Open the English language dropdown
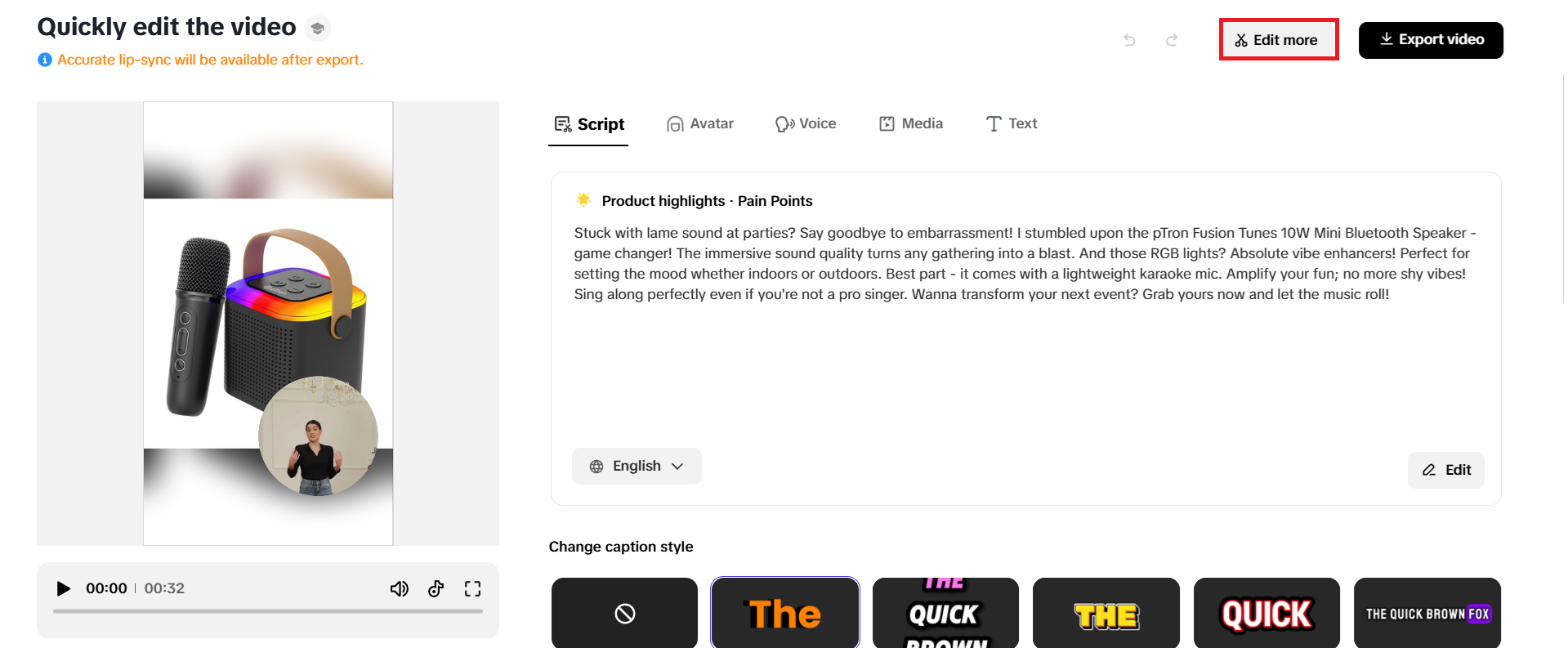Image resolution: width=1568 pixels, height=648 pixels. [637, 467]
